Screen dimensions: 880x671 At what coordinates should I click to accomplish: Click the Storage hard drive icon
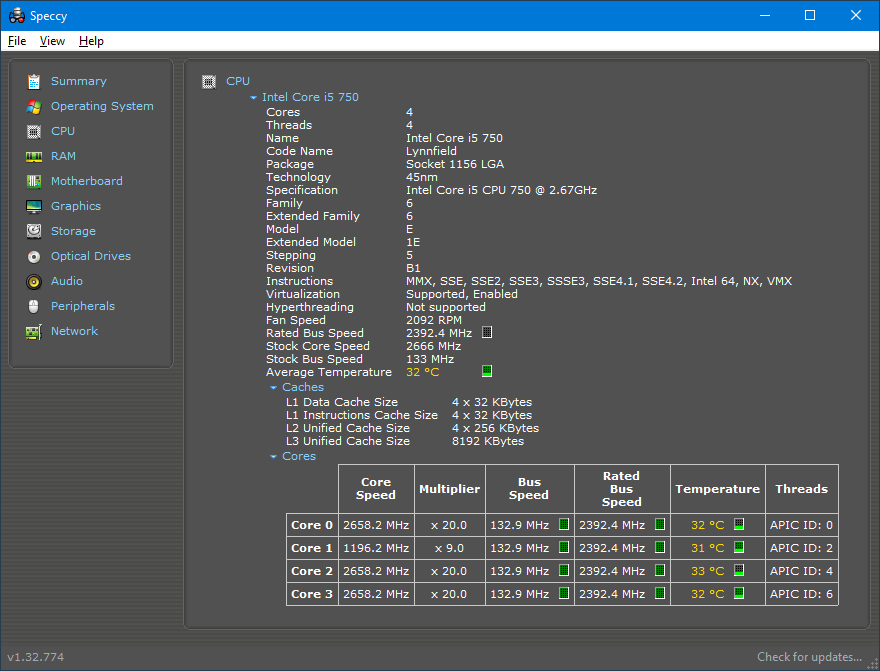pos(34,231)
